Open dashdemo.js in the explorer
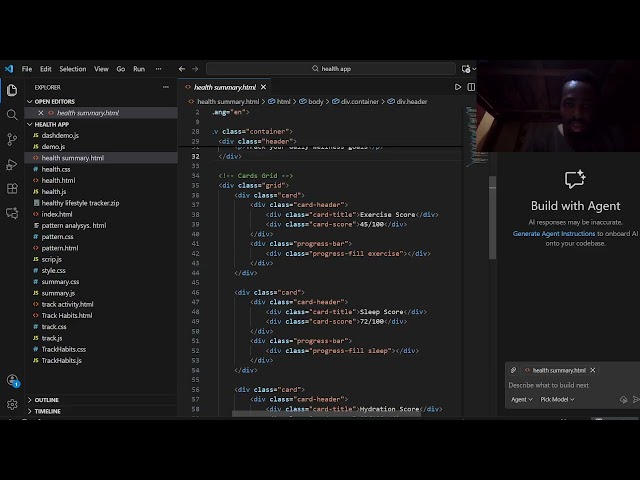The image size is (640, 480). click(60, 135)
